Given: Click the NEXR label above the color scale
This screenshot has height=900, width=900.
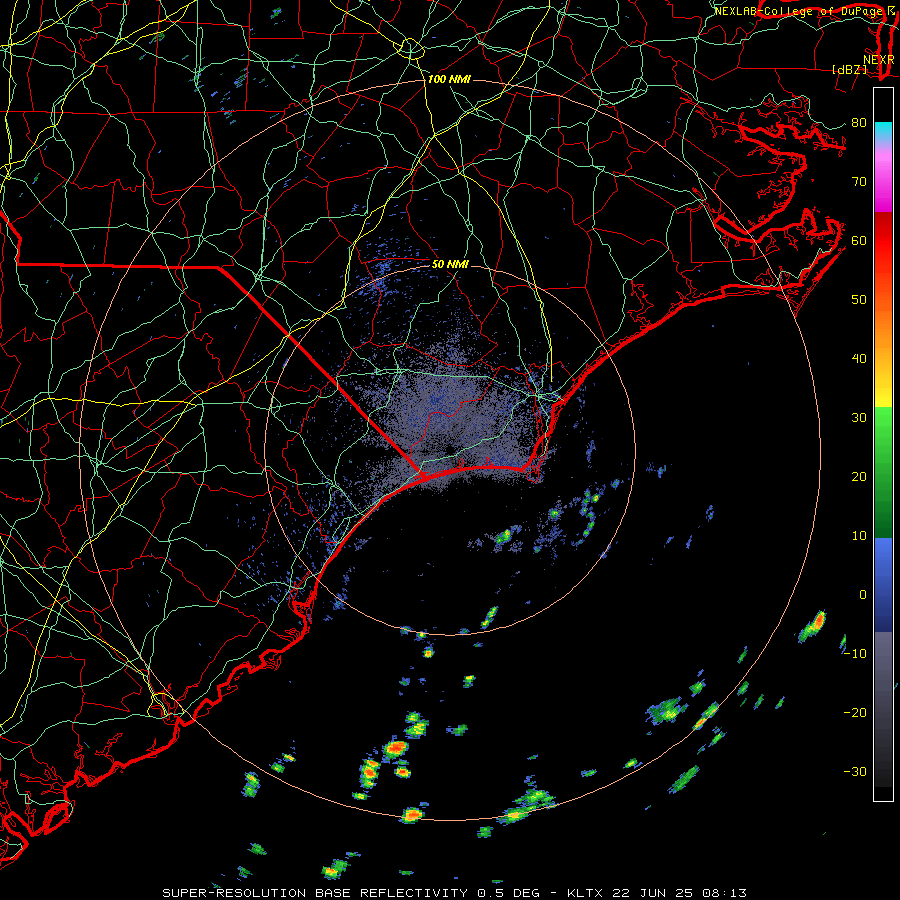Looking at the screenshot, I should point(879,60).
